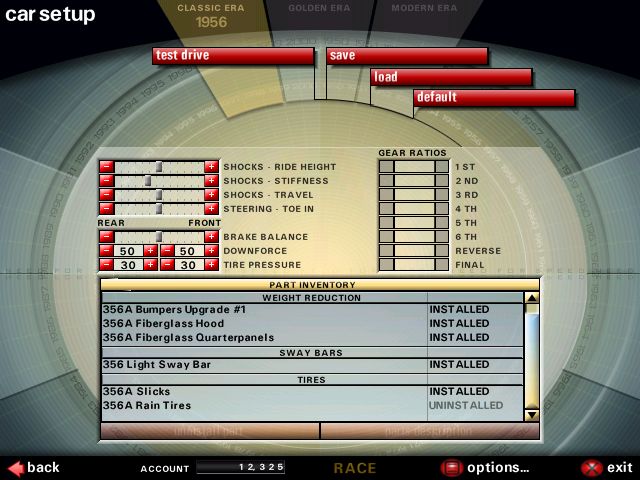The image size is (640, 480).
Task: Click the Sway Bars category header
Action: point(312,353)
